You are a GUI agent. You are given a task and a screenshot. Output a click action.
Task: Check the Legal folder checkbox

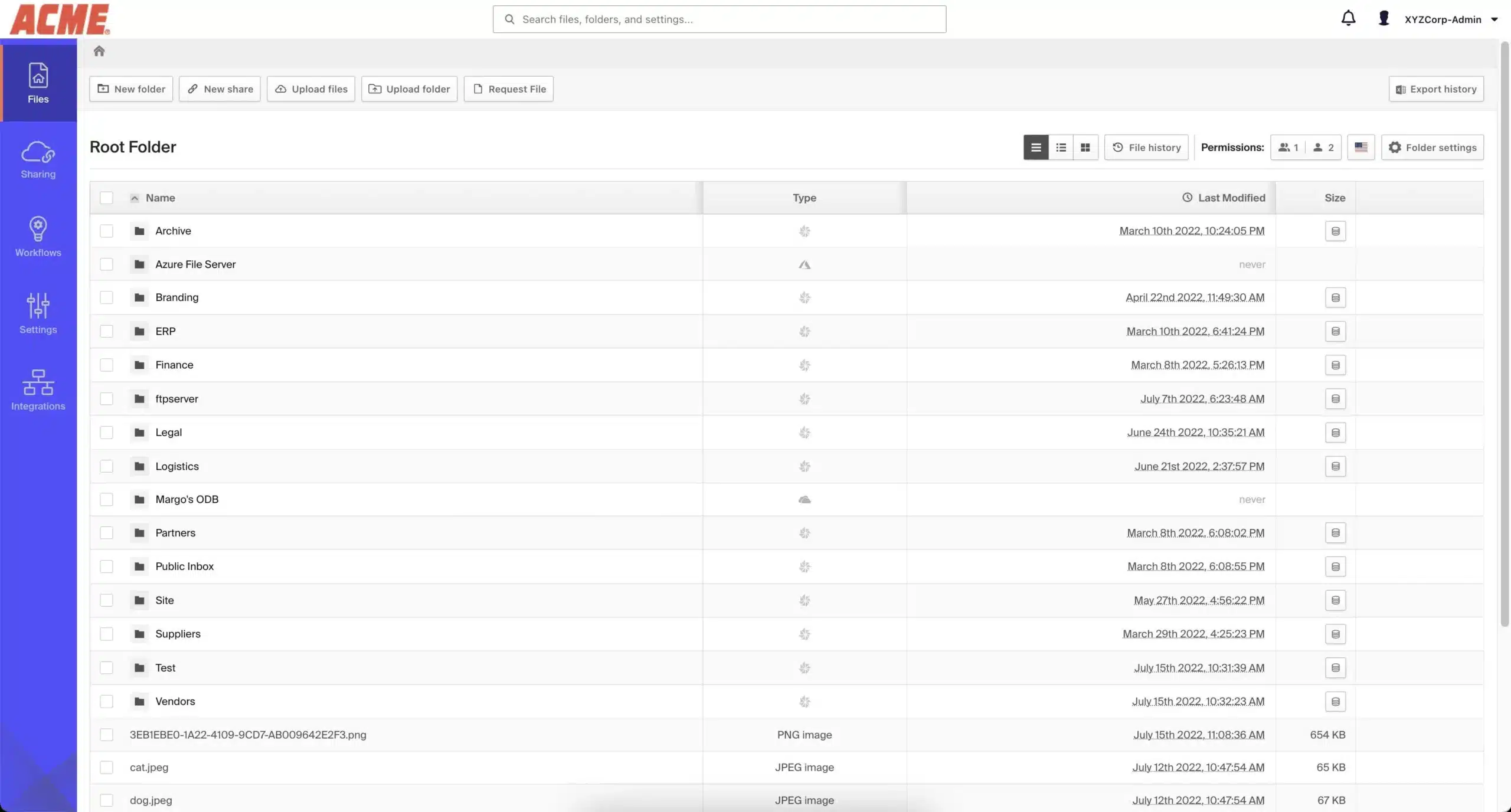point(106,433)
